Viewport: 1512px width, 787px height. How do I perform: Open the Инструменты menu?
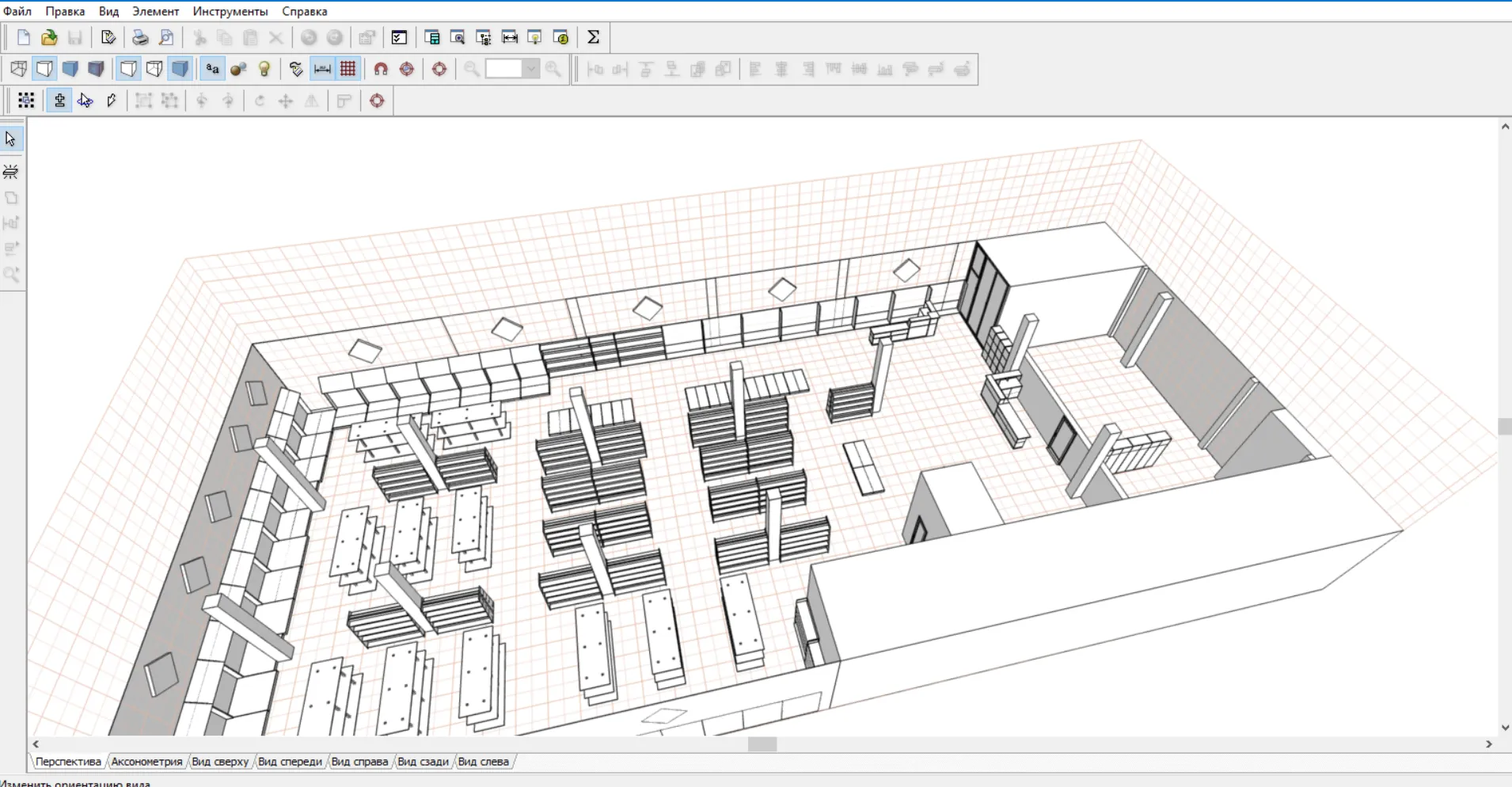[x=230, y=11]
